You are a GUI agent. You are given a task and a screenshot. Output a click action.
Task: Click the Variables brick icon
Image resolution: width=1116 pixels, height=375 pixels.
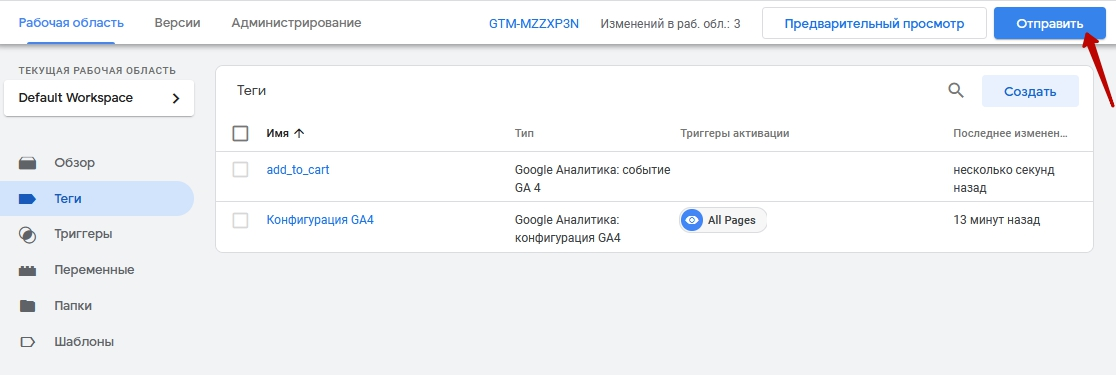tap(28, 270)
